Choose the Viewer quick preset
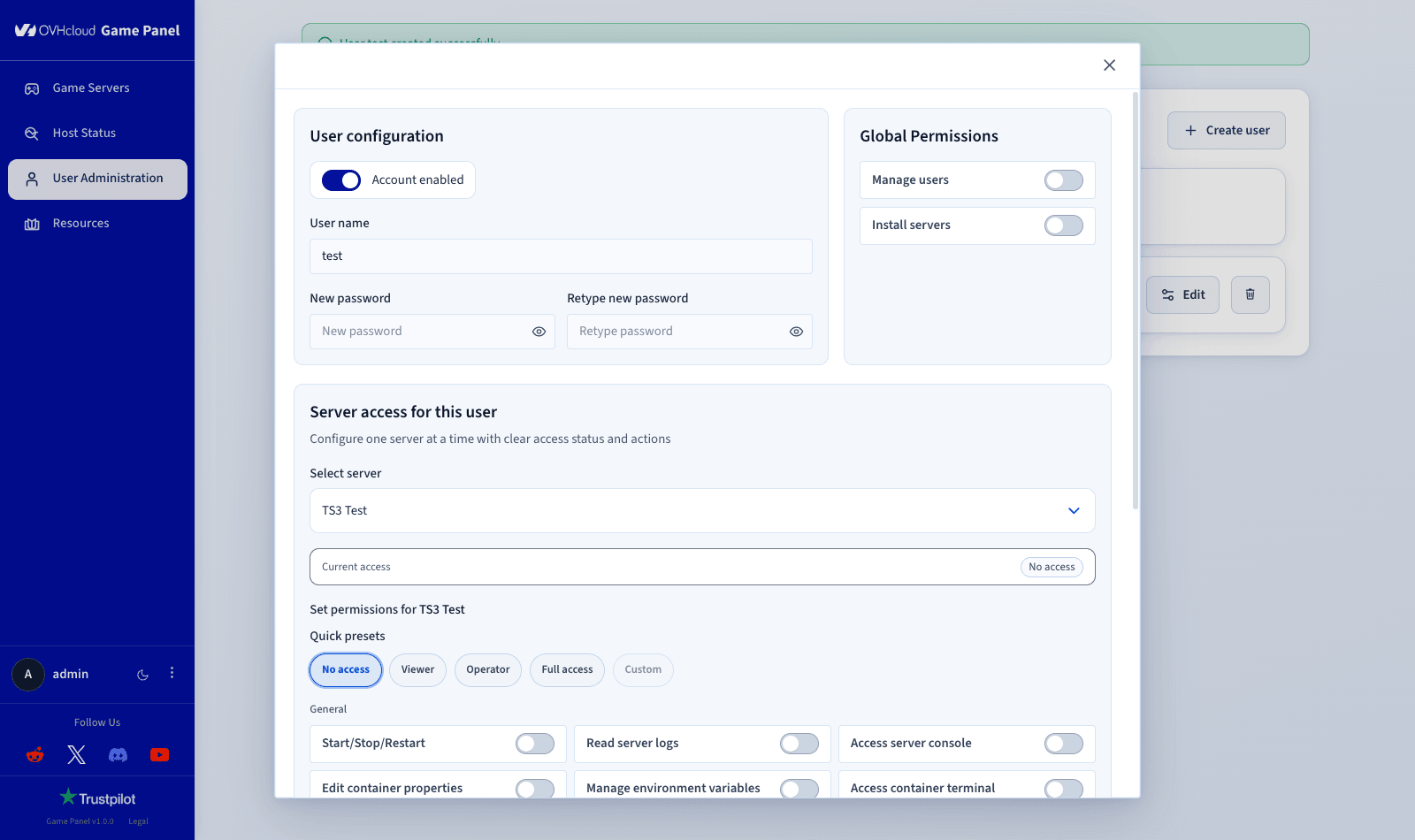 tap(417, 670)
